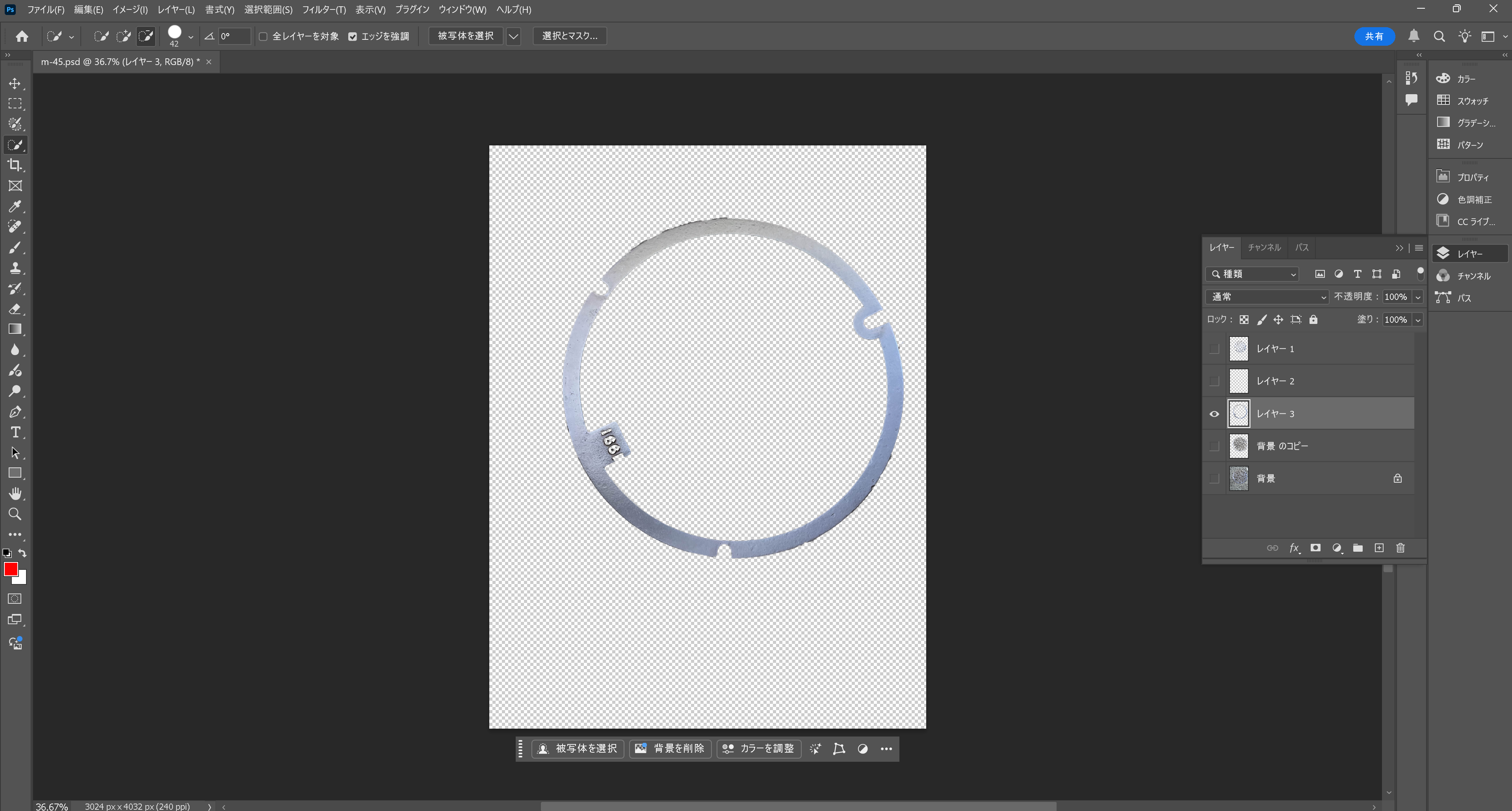This screenshot has width=1512, height=811.
Task: Create a new group folder icon
Action: pyautogui.click(x=1358, y=548)
